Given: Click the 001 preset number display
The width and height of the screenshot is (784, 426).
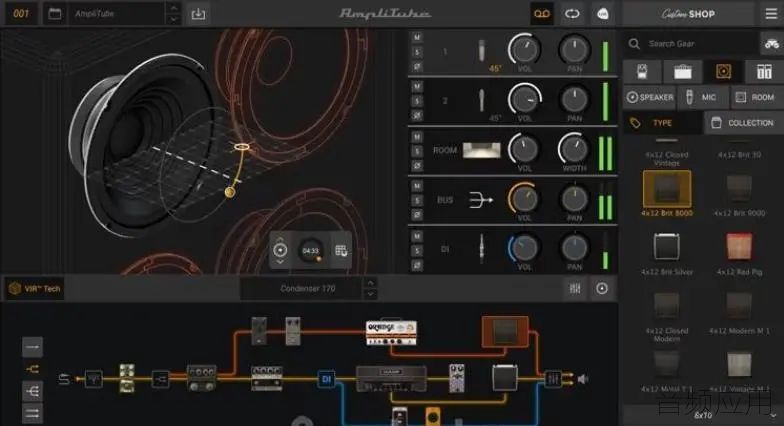Looking at the screenshot, I should [x=20, y=14].
